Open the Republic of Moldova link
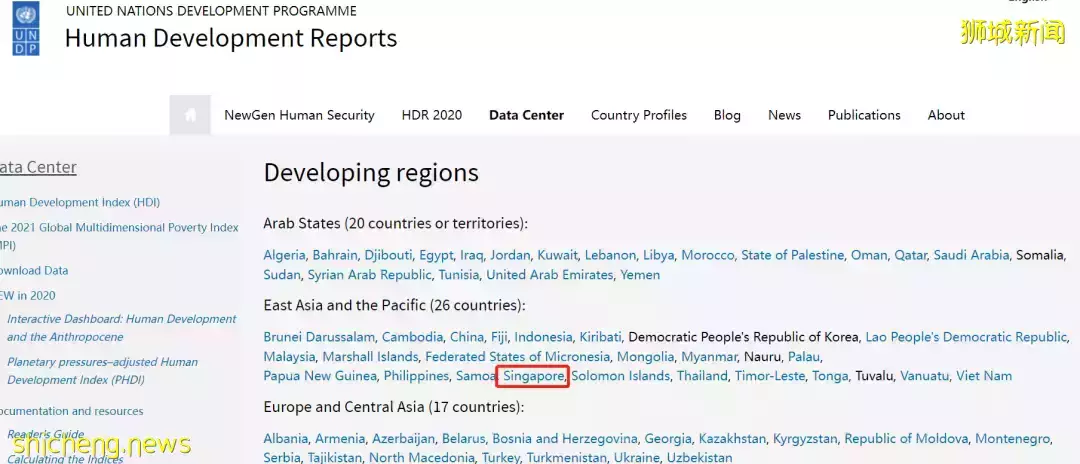Screen dimensions: 1080x464 pyautogui.click(x=906, y=439)
